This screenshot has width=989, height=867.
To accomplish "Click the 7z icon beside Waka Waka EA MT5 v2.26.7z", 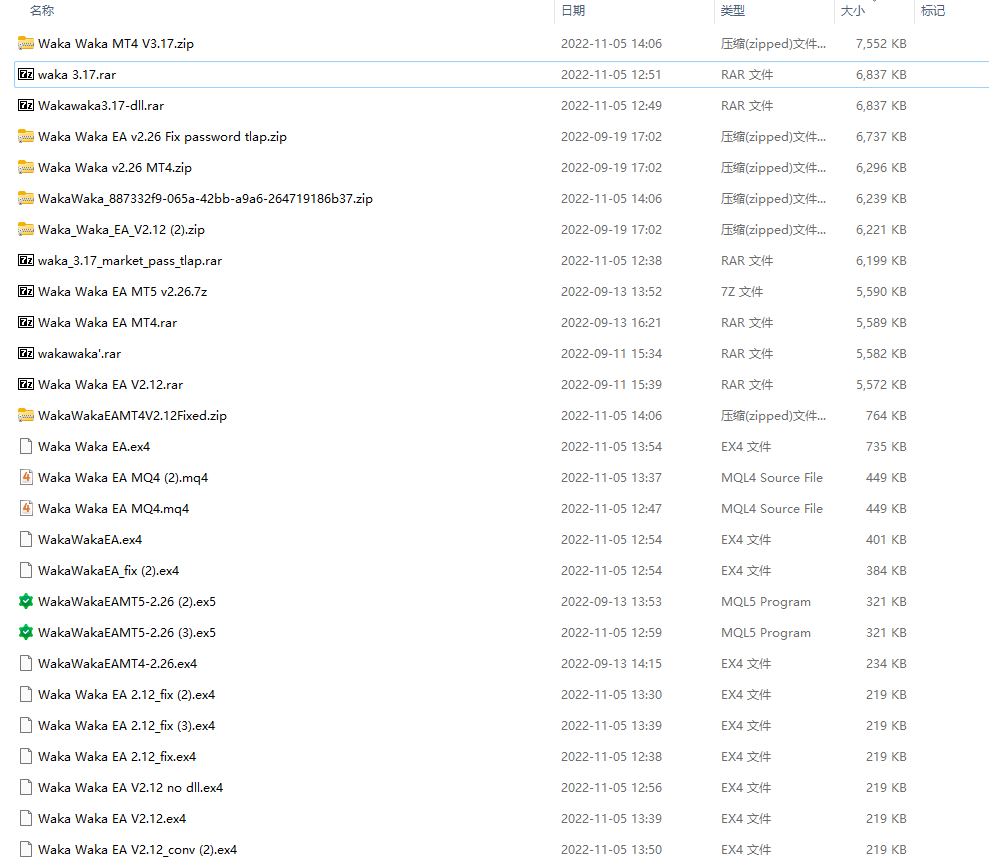I will [26, 292].
